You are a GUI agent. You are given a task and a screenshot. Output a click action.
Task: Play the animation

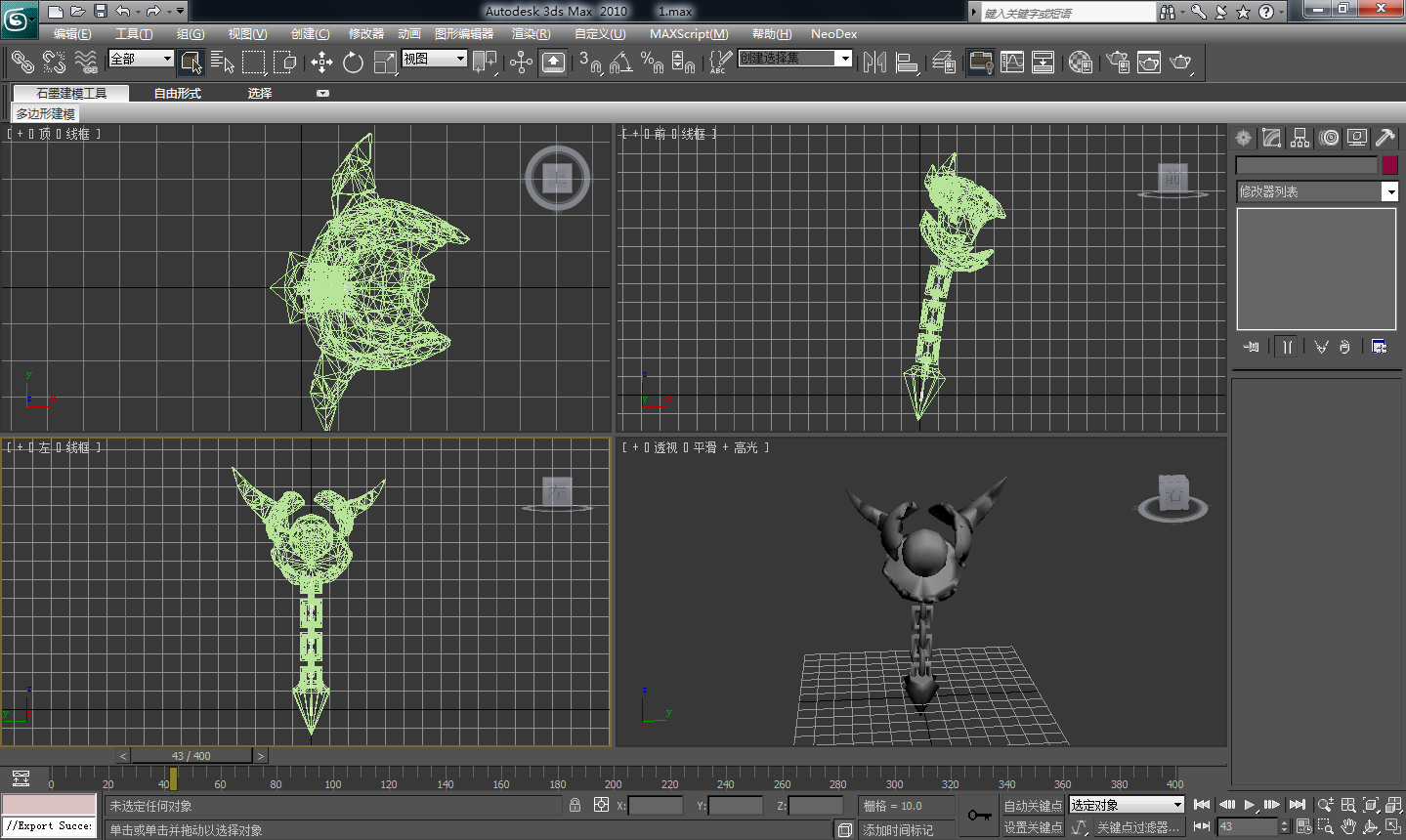tap(1250, 805)
